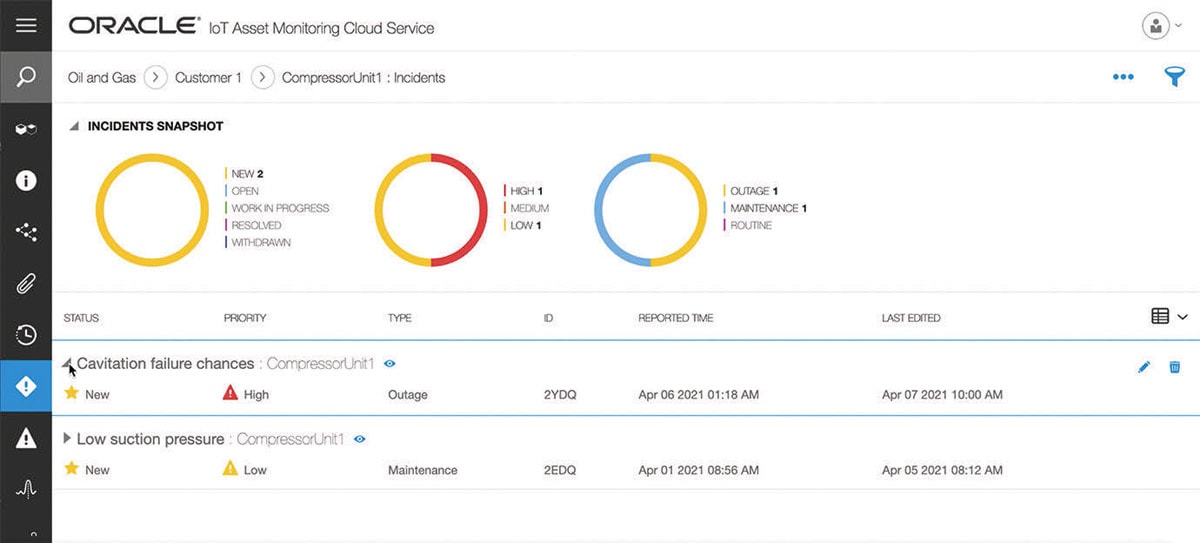Click the chevron after Oil and Gas
1200x543 pixels.
[156, 77]
